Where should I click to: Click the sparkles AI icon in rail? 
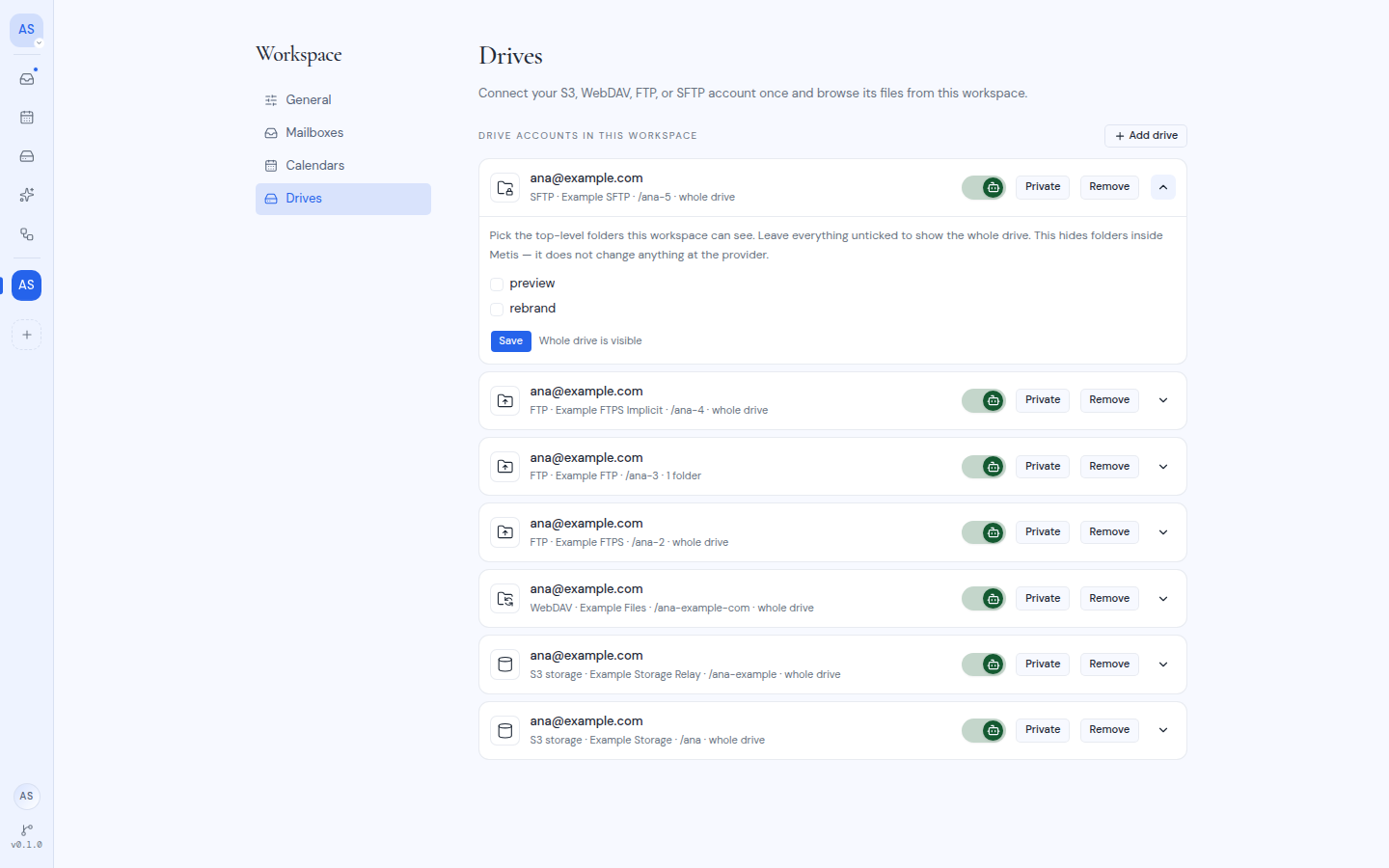(27, 195)
